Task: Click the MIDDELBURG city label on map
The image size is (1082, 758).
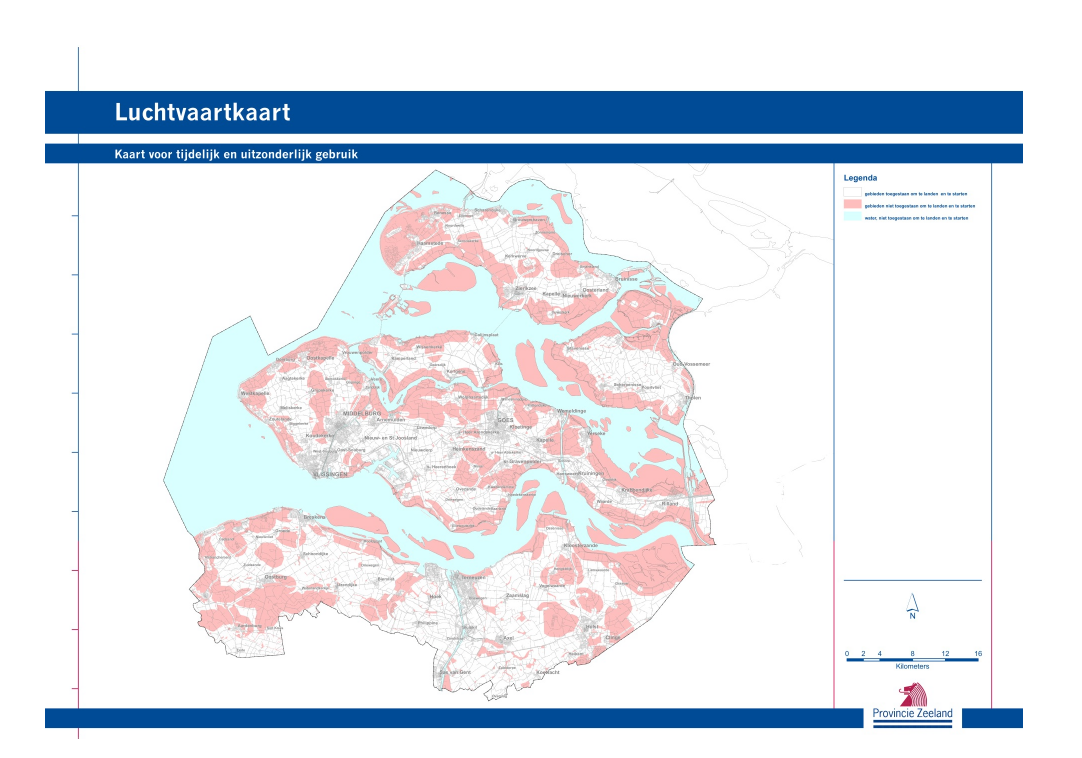Action: (x=362, y=412)
